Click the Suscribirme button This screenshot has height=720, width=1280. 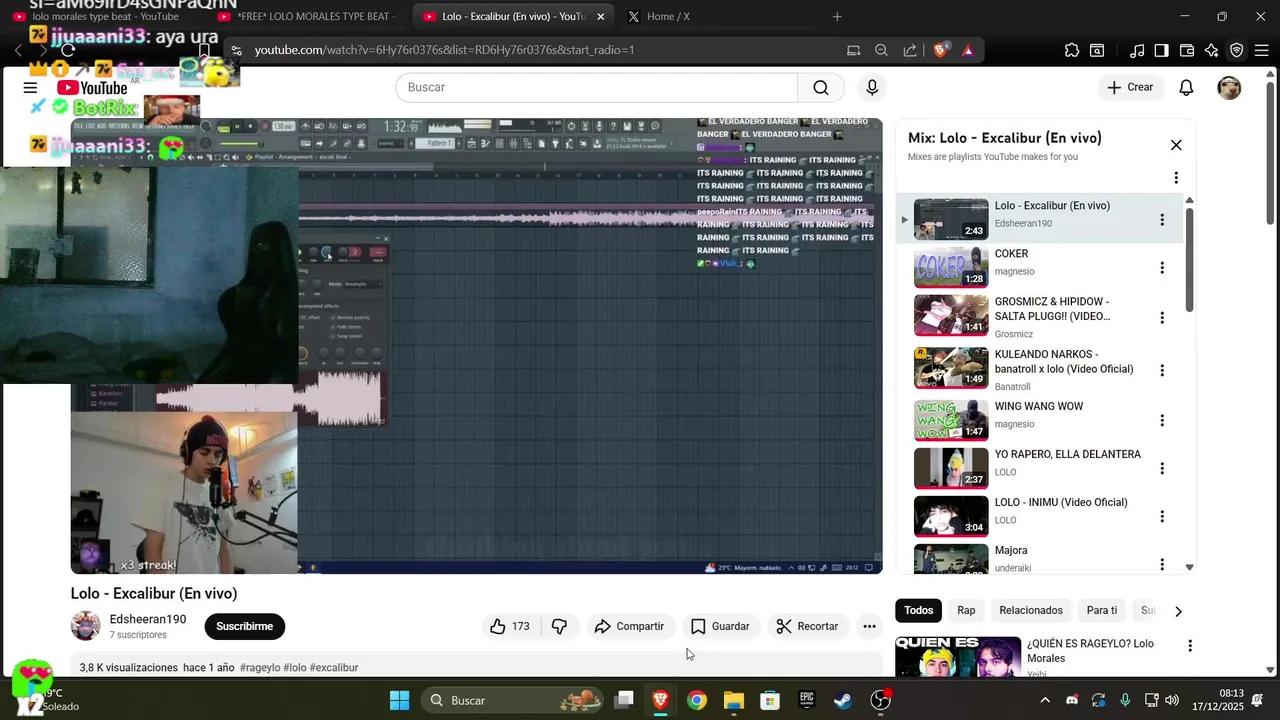click(x=245, y=626)
